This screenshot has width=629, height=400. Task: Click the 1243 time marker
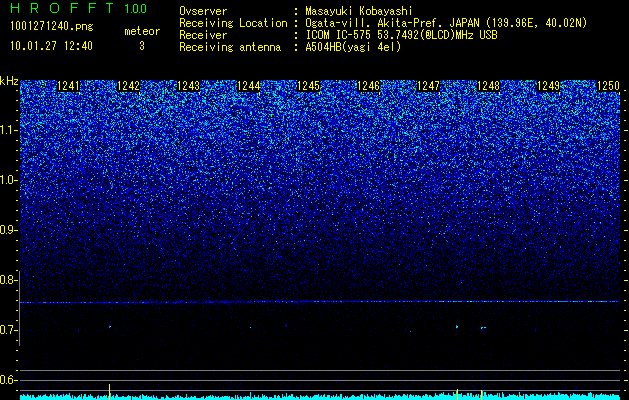[189, 86]
